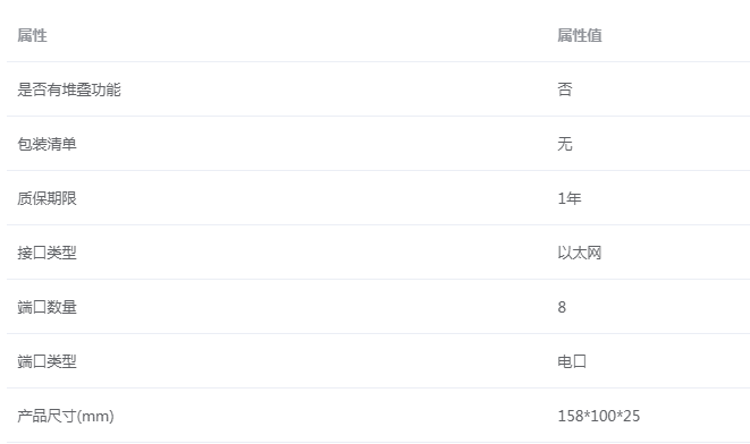Select the 包装清单 attribute label
The image size is (750, 444).
click(x=47, y=144)
